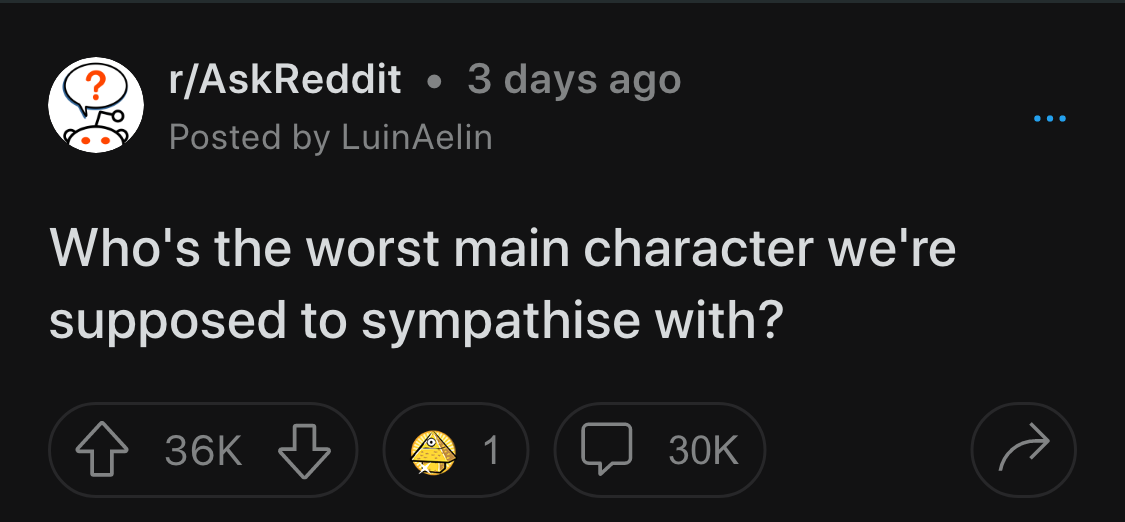
Task: Click the 36K vote score
Action: coord(203,451)
